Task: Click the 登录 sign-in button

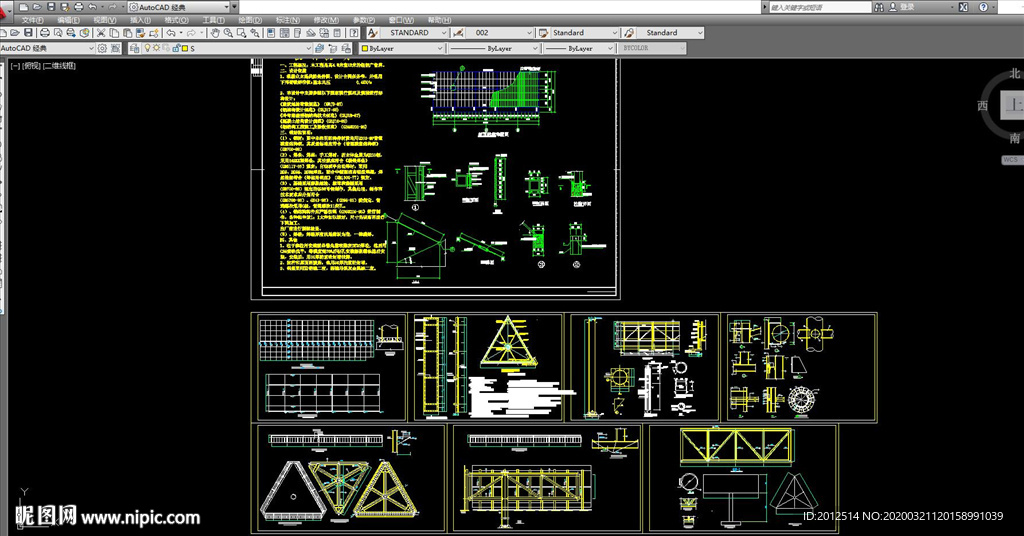Action: (907, 7)
